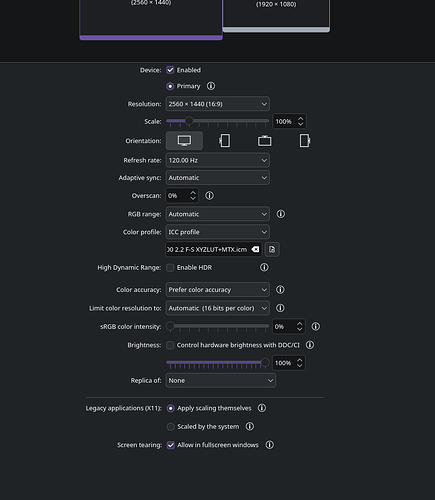The width and height of the screenshot is (435, 500).
Task: Uncheck the Device Enabled checkbox
Action: tap(170, 70)
